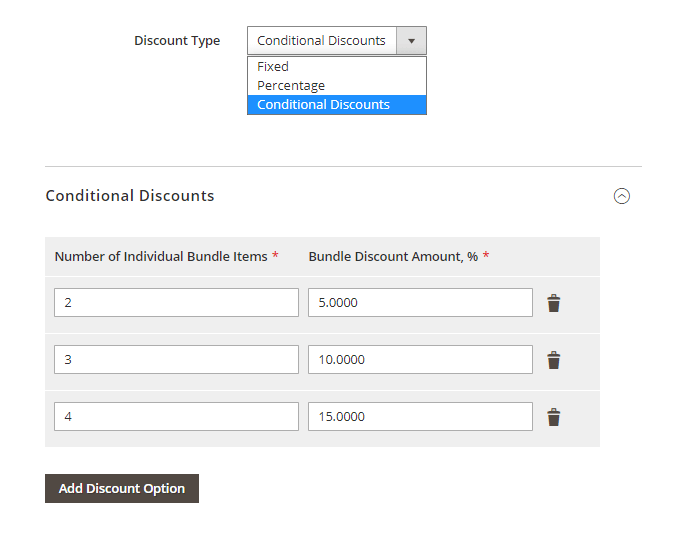685x537 pixels.
Task: Click the Number of Individual Bundle Items header
Action: pyautogui.click(x=161, y=257)
